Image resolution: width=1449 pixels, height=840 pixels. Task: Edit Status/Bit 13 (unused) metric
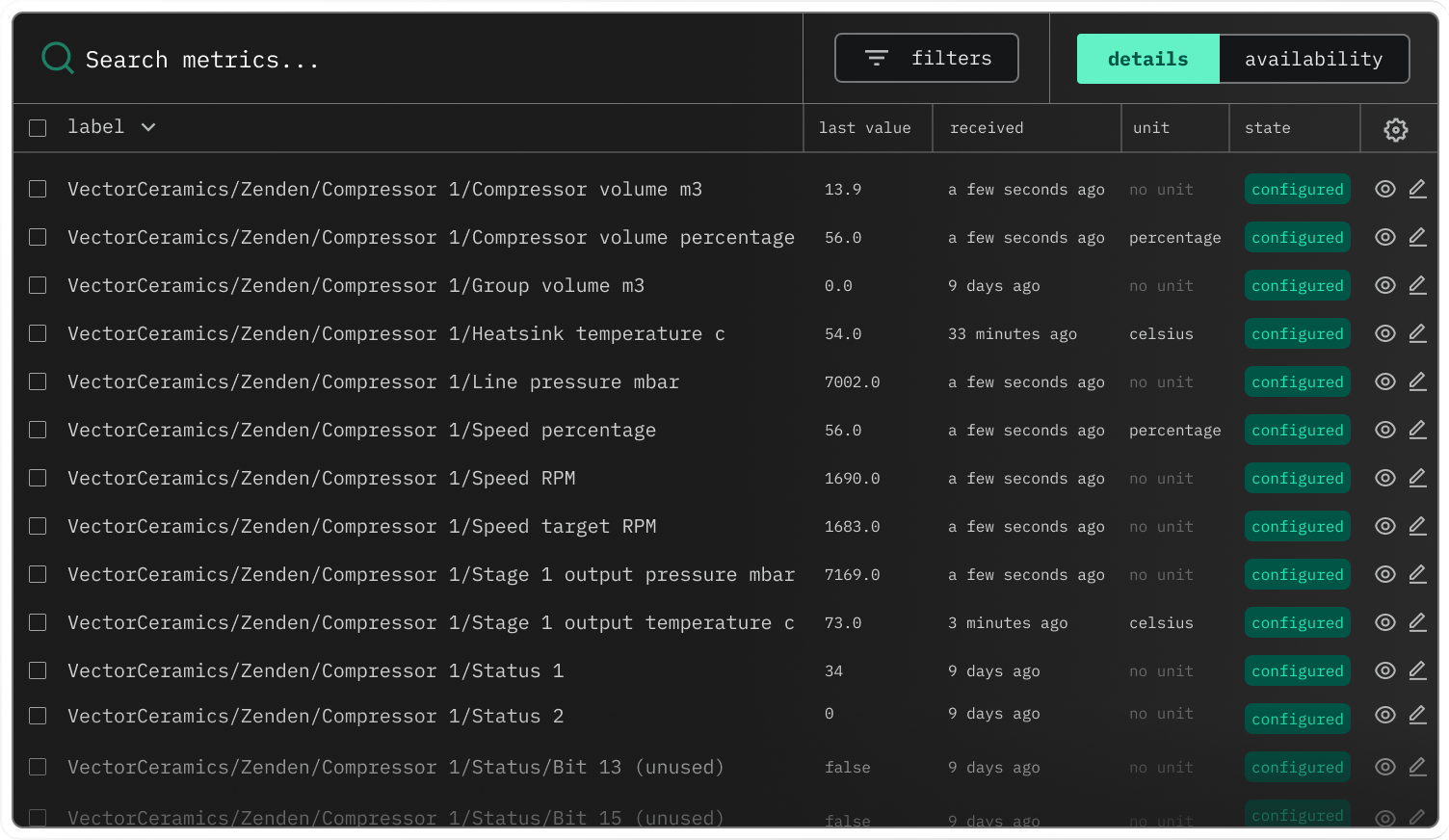pos(1417,767)
